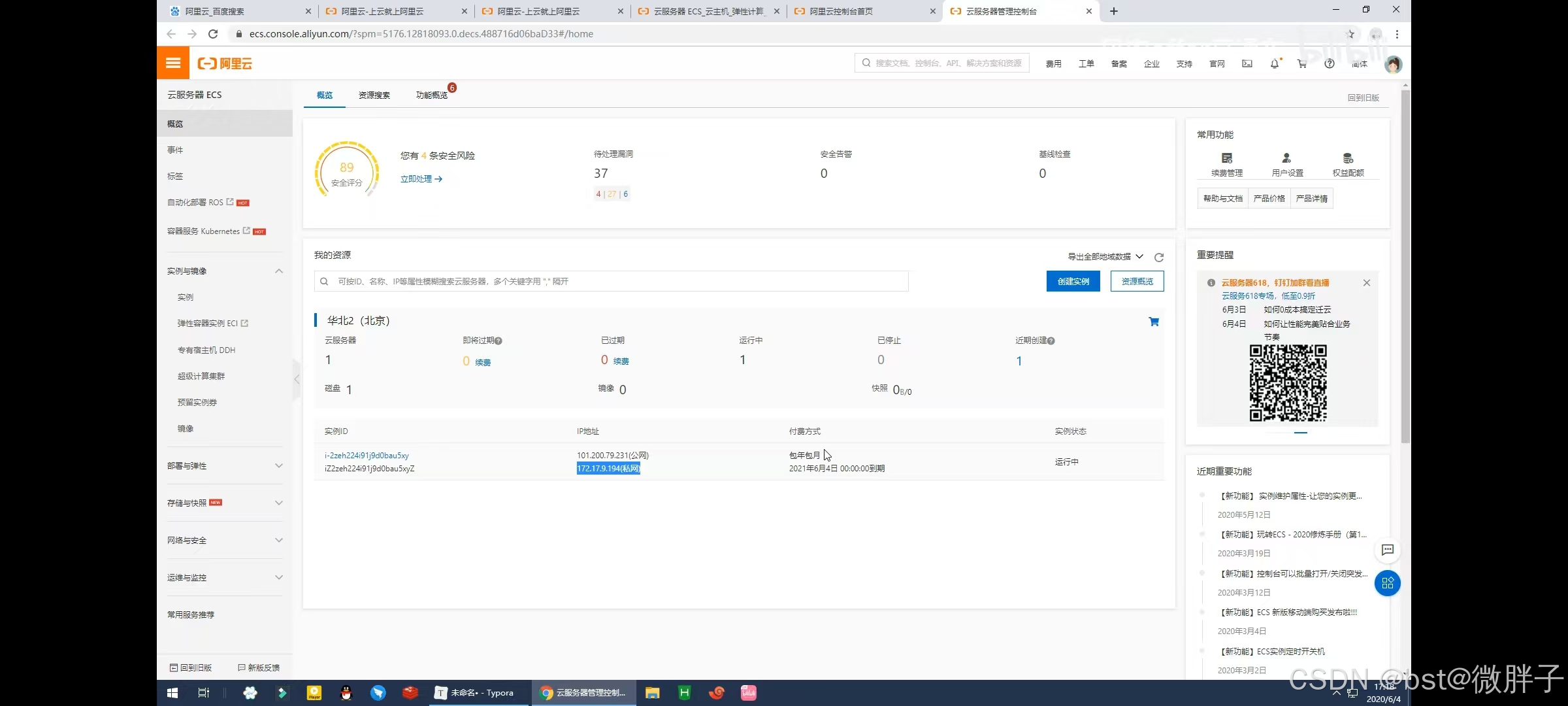Click the cloud server search input field

[611, 281]
